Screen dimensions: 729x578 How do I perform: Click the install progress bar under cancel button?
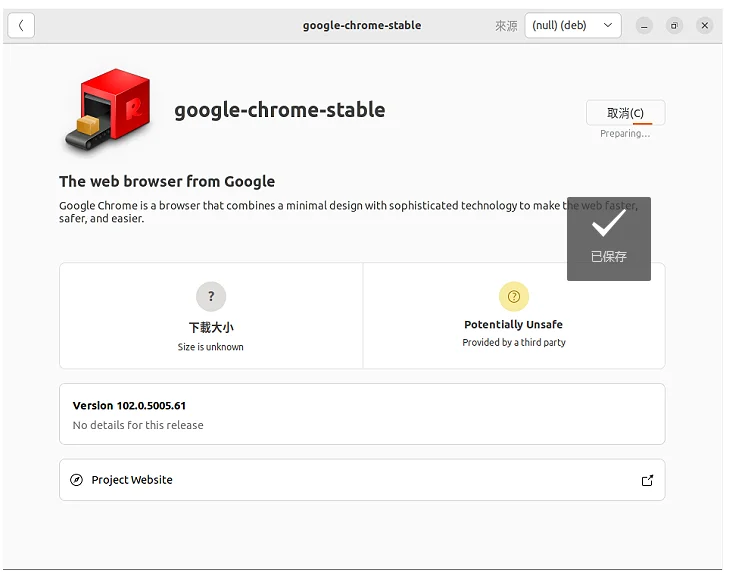pyautogui.click(x=643, y=124)
